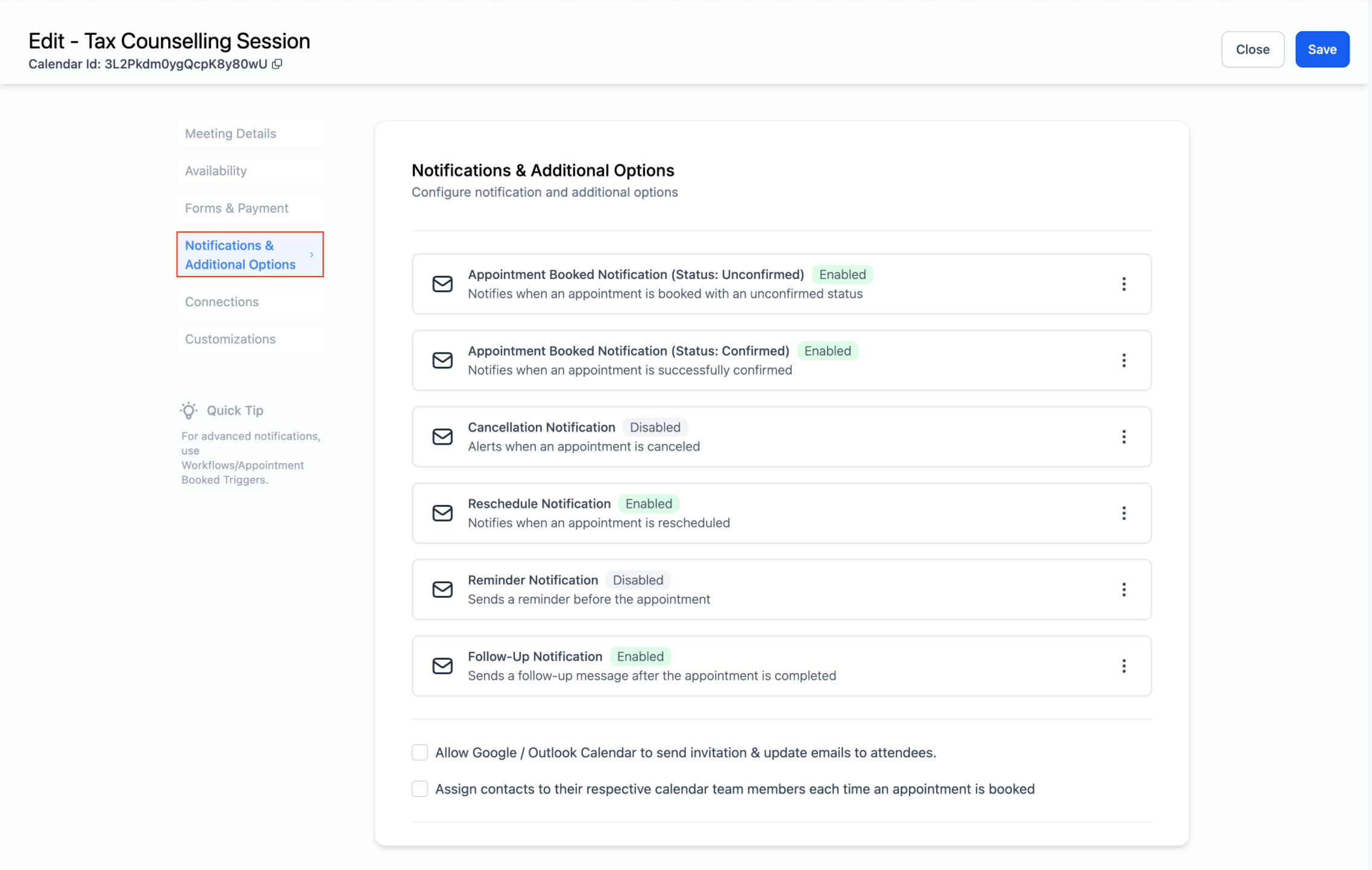Screen dimensions: 1372x870
Task: Go to the Connections section
Action: pyautogui.click(x=221, y=301)
